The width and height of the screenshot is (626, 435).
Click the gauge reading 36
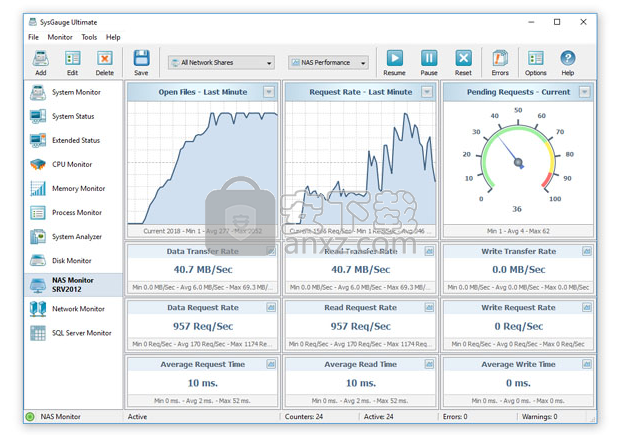pos(517,209)
